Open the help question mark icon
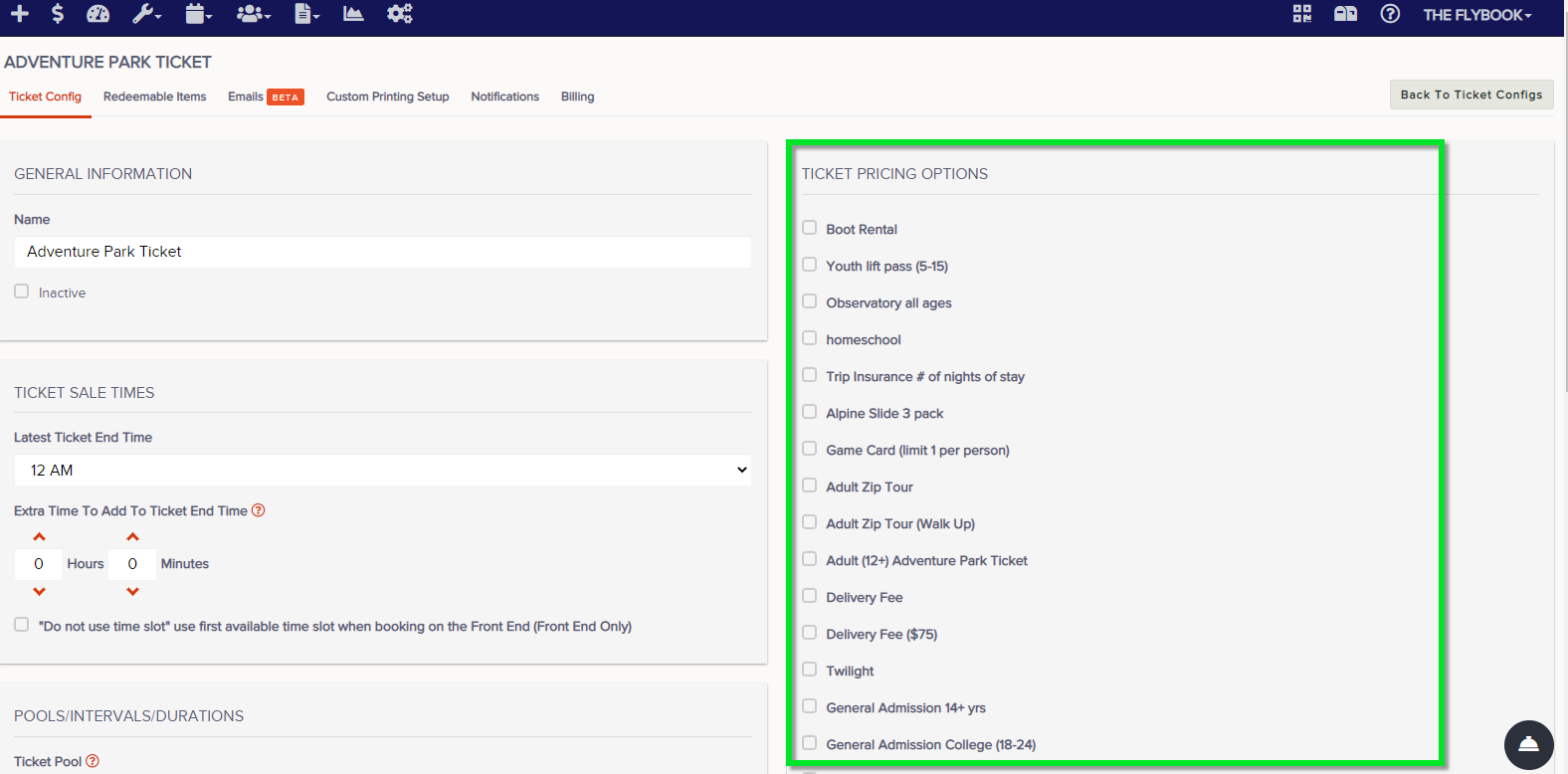The image size is (1568, 774). 1390,14
